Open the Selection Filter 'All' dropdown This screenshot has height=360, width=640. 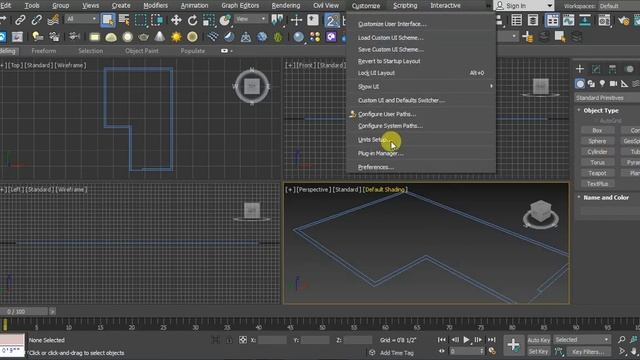pos(82,19)
